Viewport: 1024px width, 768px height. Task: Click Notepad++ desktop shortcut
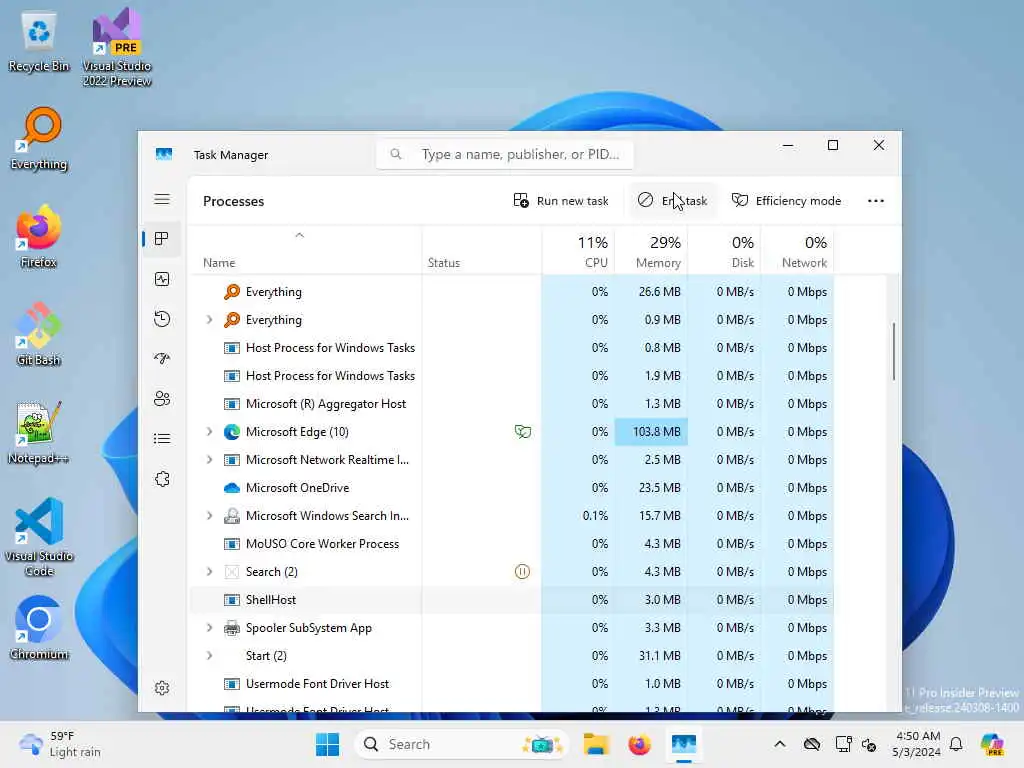click(x=39, y=433)
